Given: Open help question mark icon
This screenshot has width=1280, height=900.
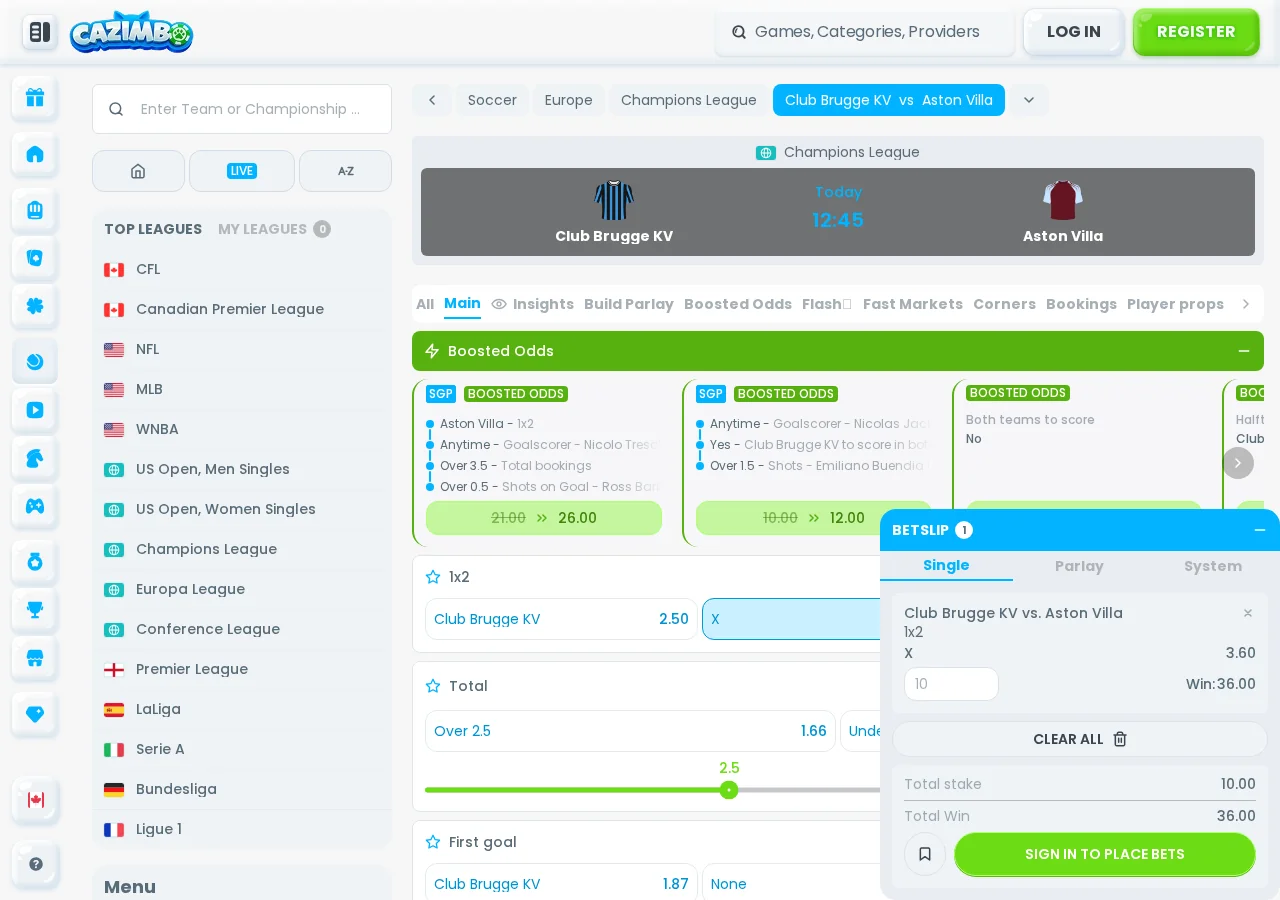Looking at the screenshot, I should pos(35,864).
